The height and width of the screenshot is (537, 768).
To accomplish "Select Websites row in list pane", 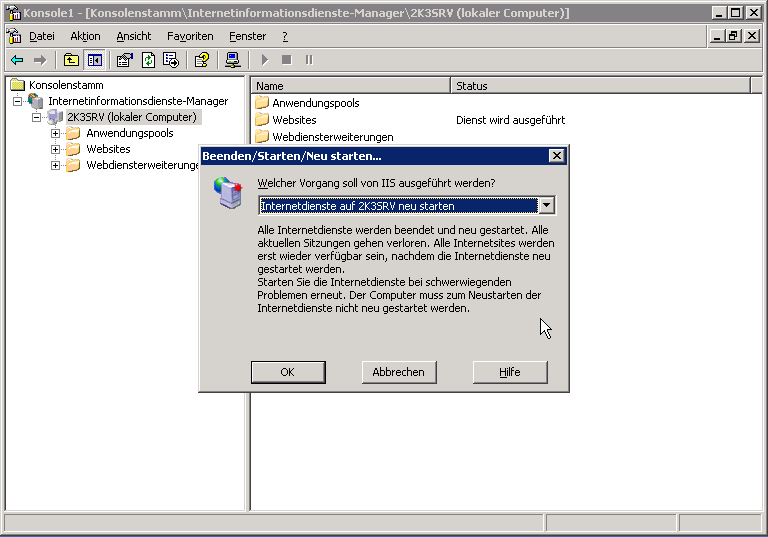I will [x=294, y=120].
